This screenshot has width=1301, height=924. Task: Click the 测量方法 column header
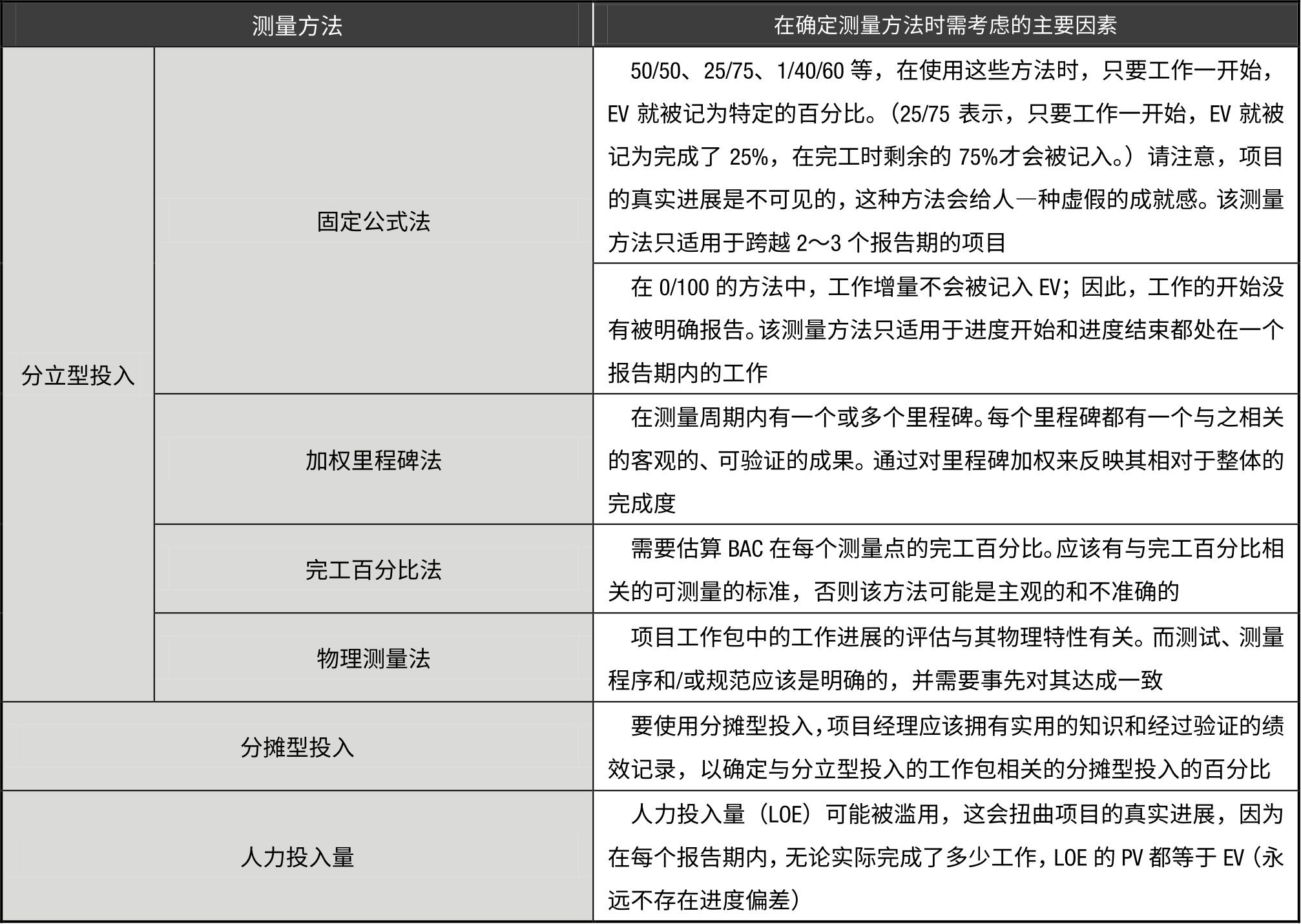tap(297, 26)
